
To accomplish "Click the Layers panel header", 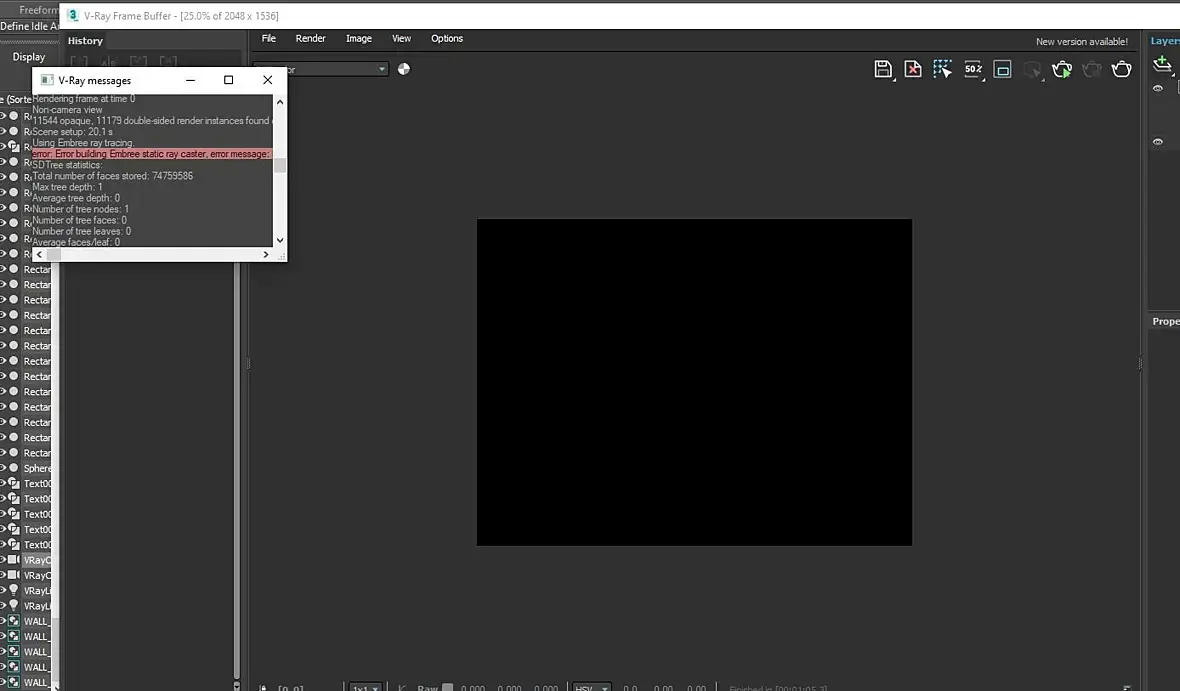I will pyautogui.click(x=1165, y=41).
